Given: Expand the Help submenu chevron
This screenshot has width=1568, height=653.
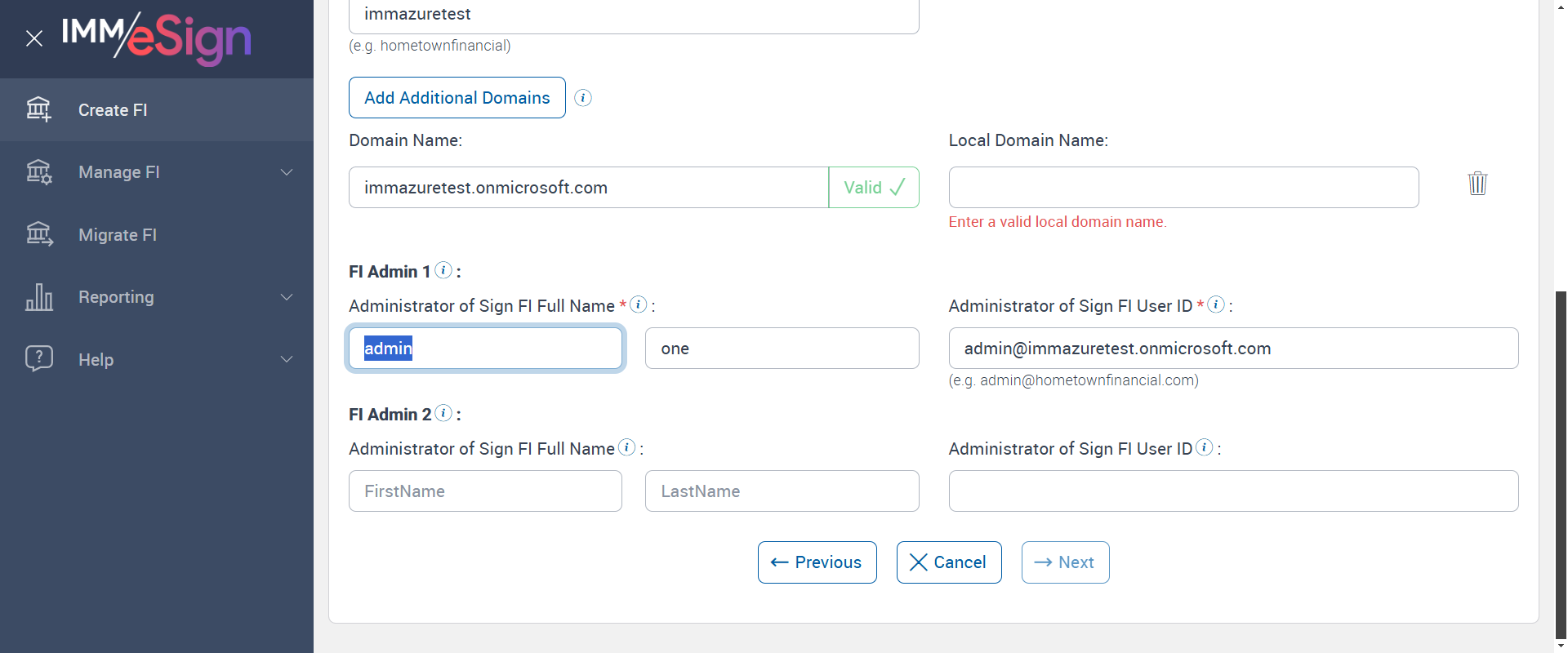Looking at the screenshot, I should 287,359.
